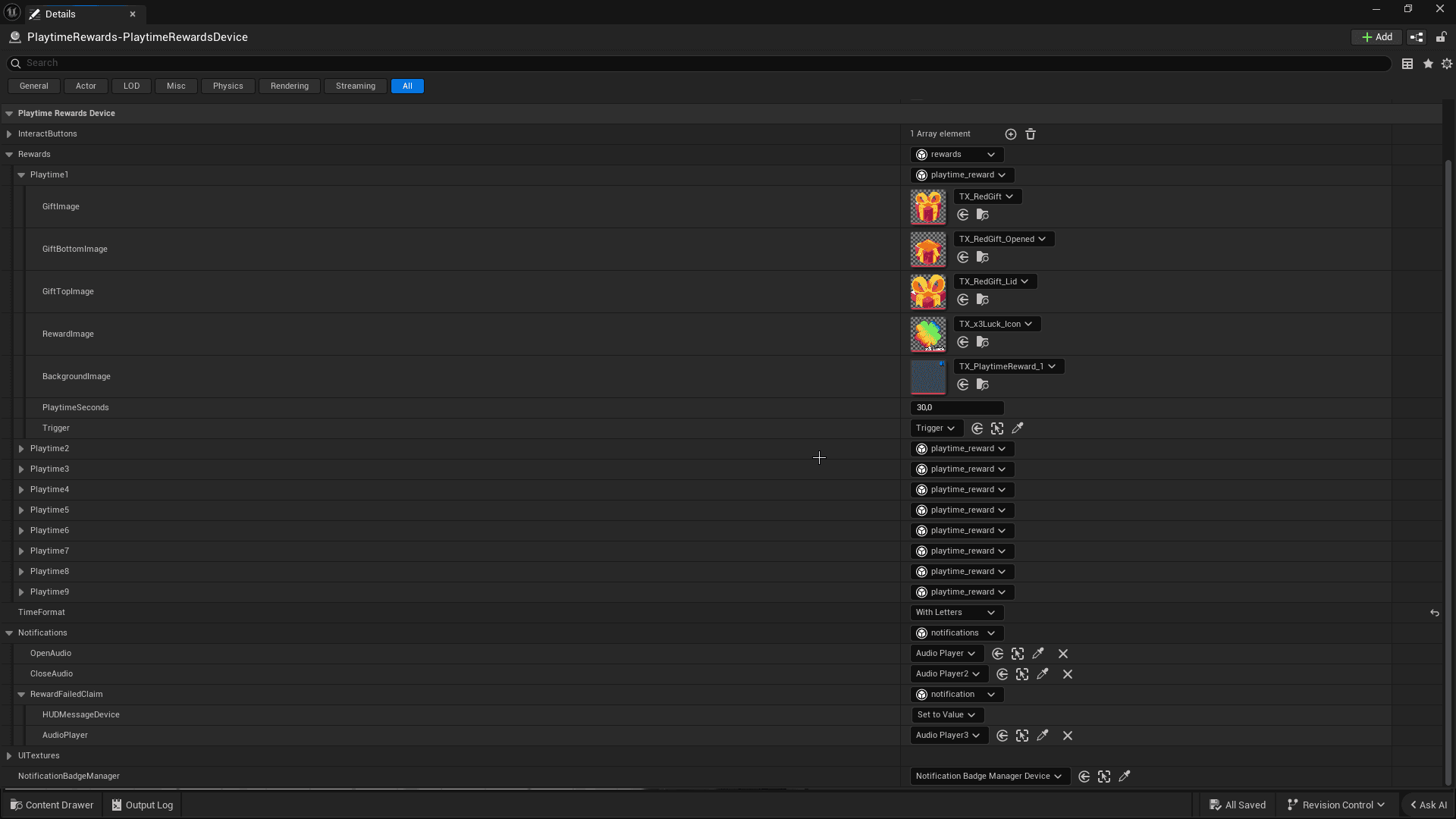Select the Physics filter tab

227,86
